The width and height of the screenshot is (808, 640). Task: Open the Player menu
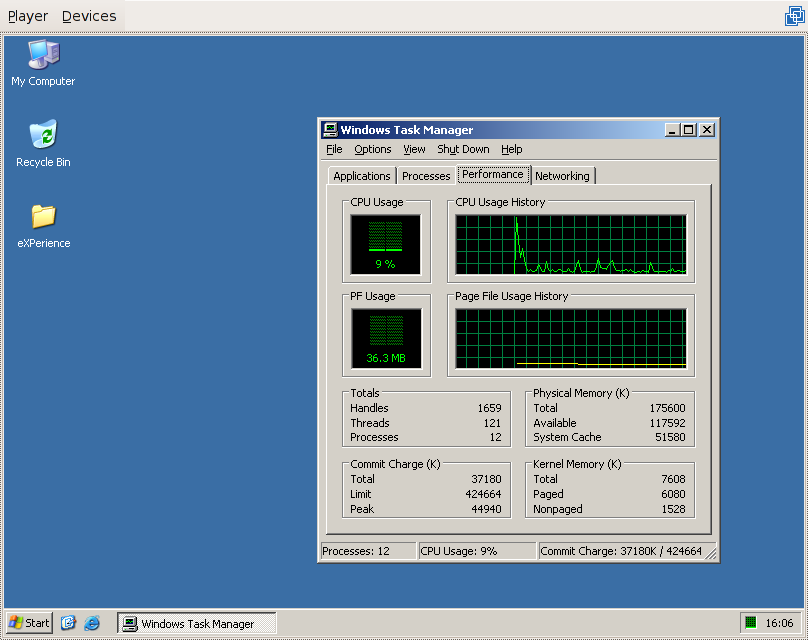click(x=28, y=16)
